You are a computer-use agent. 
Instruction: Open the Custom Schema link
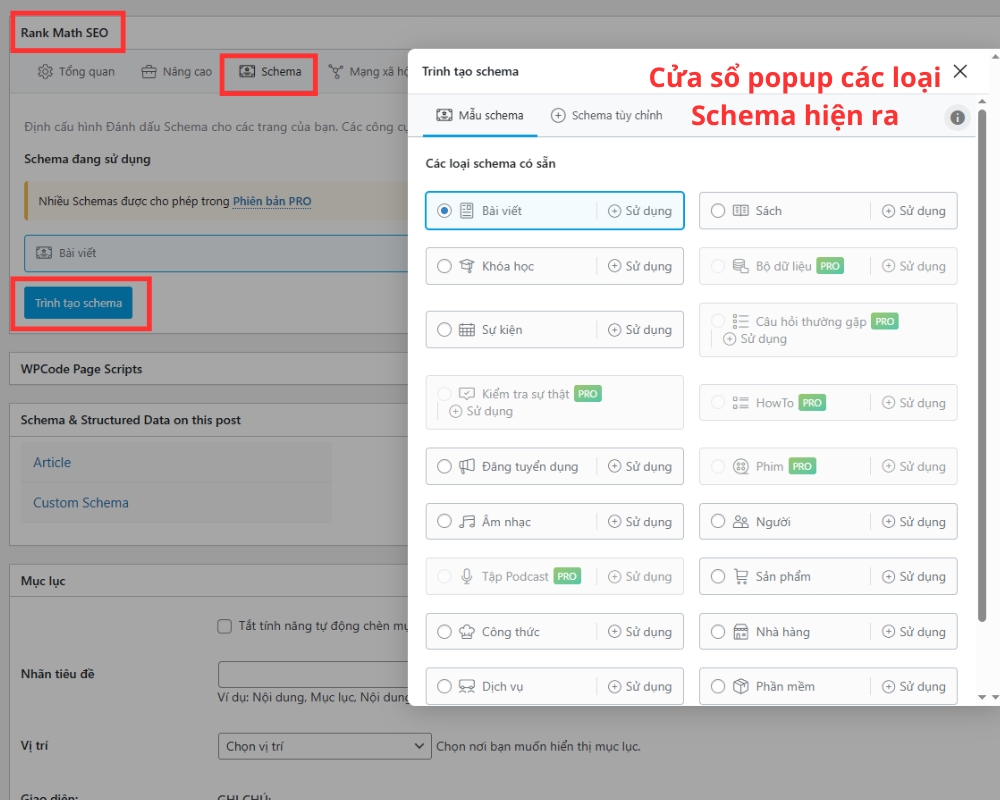[x=81, y=503]
